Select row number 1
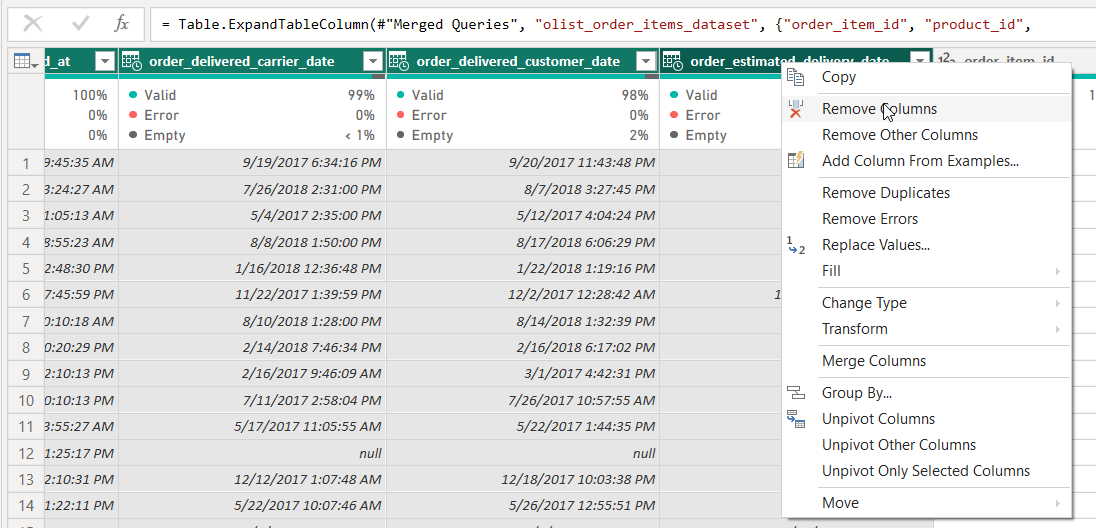Viewport: 1096px width, 528px height. (26, 163)
